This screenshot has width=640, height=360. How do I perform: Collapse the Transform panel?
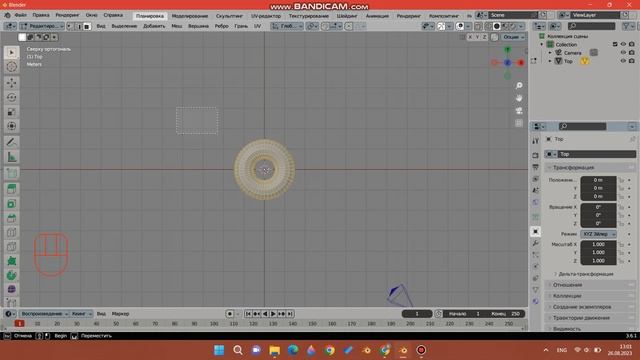coord(590,168)
